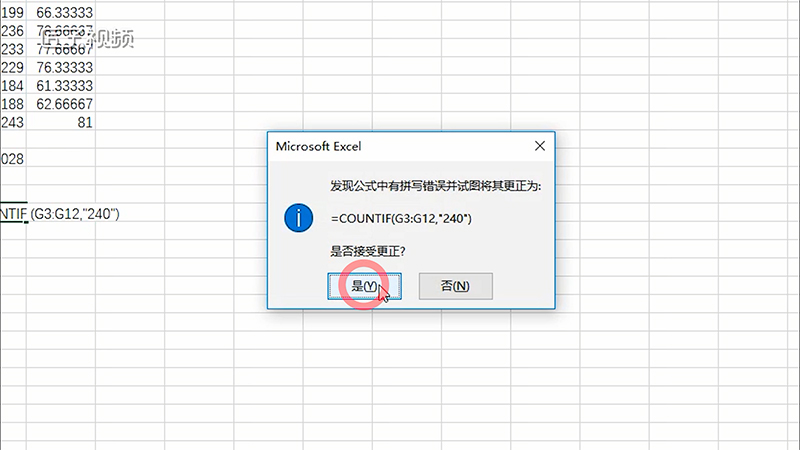Select the cell with value 77.66667

point(64,48)
